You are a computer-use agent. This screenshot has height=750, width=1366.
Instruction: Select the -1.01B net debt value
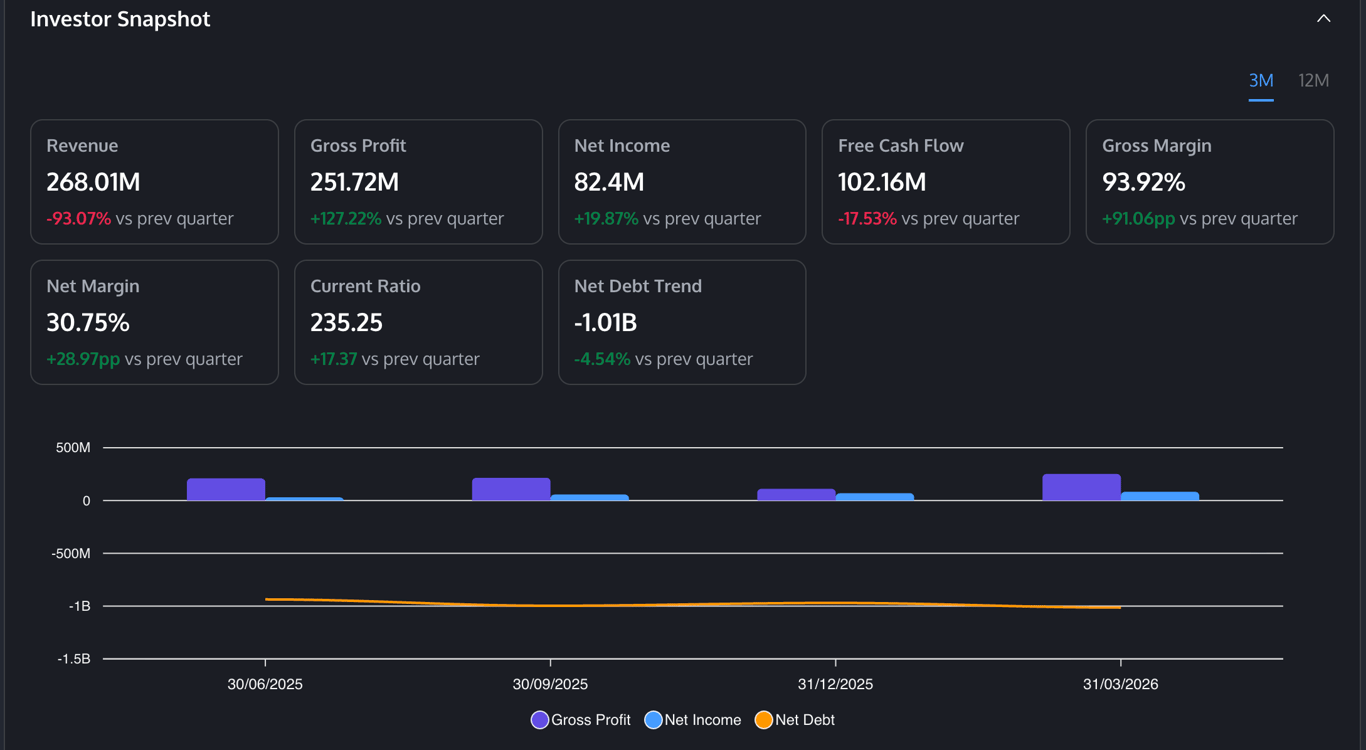[606, 322]
